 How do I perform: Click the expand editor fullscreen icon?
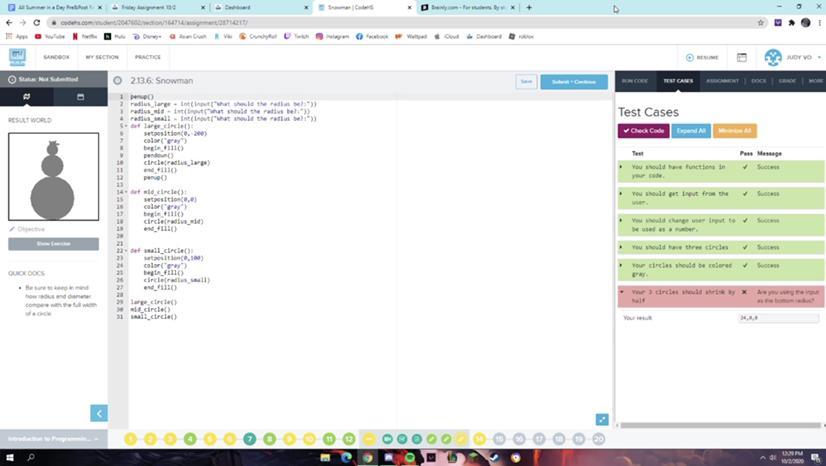[x=602, y=419]
